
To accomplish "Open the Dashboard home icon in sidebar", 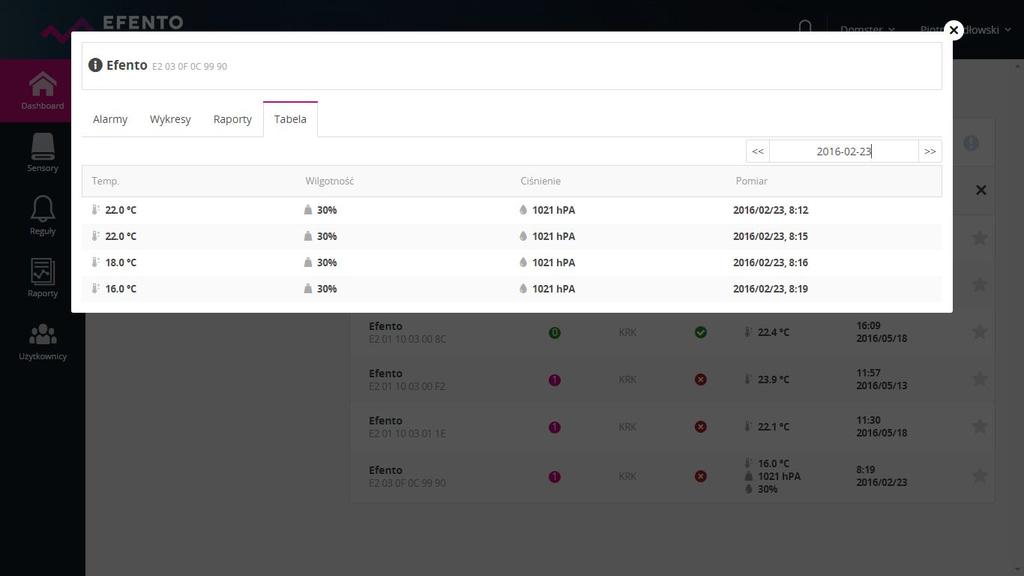I will pos(42,84).
